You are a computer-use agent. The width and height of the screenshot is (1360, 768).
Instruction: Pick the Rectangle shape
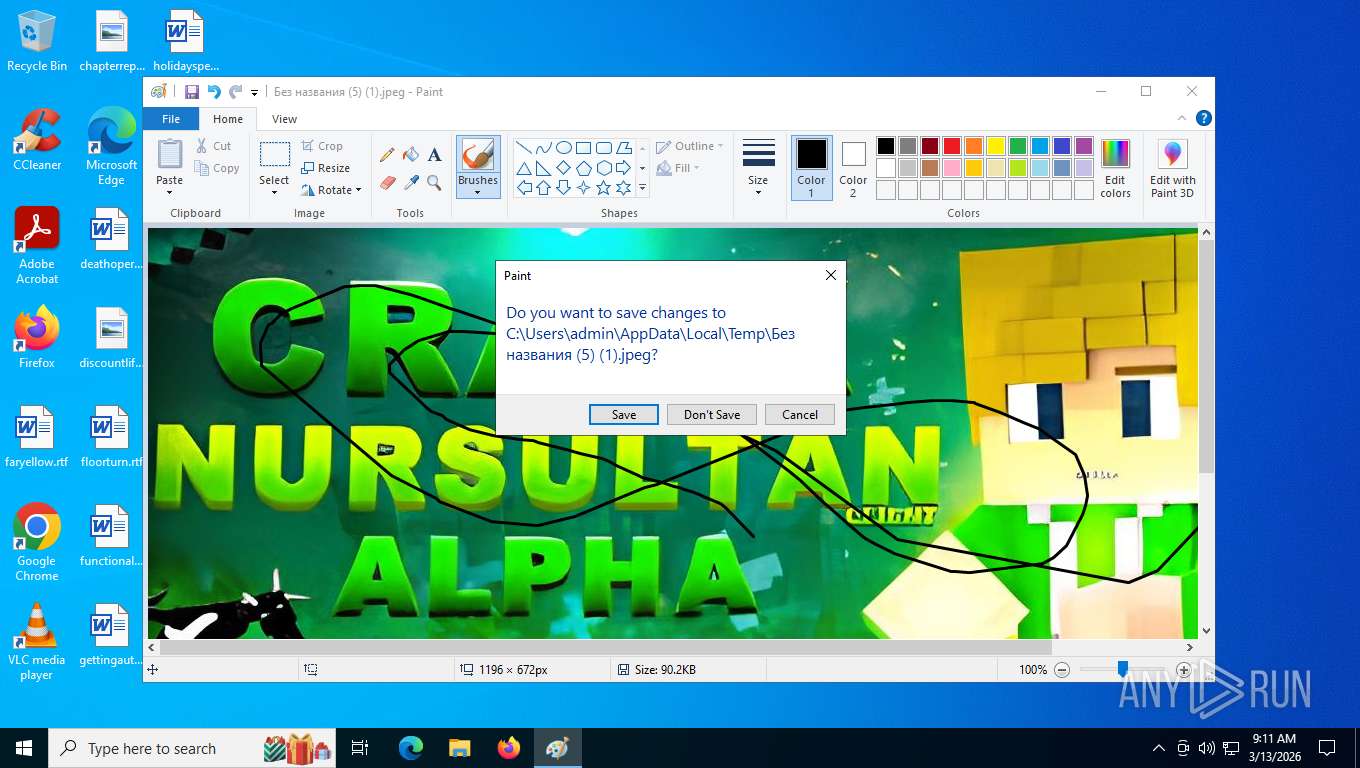(584, 148)
